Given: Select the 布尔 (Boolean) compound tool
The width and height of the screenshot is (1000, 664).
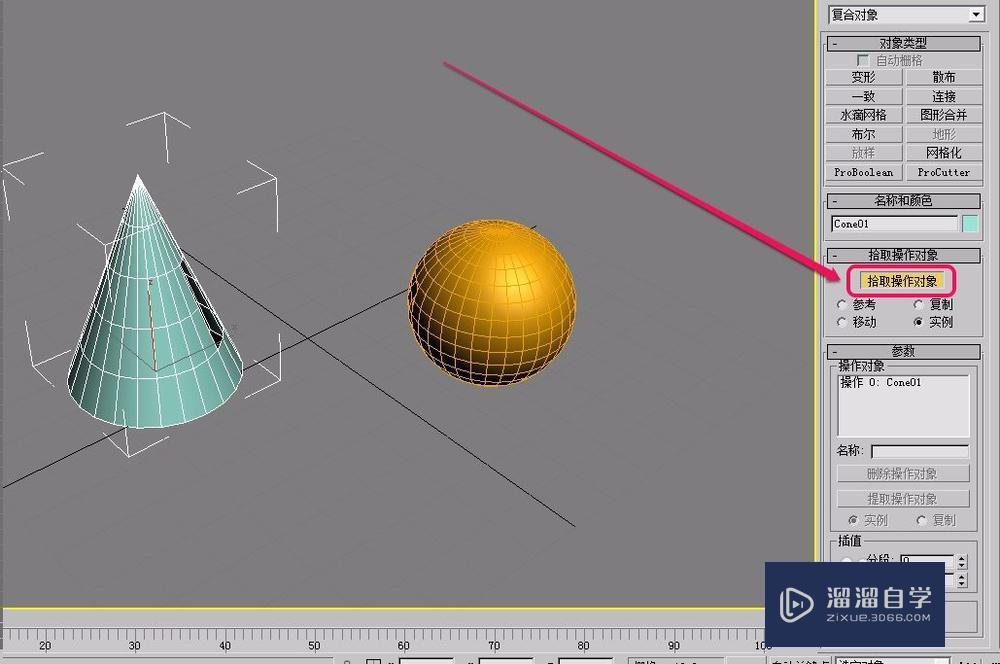Looking at the screenshot, I should tap(862, 133).
